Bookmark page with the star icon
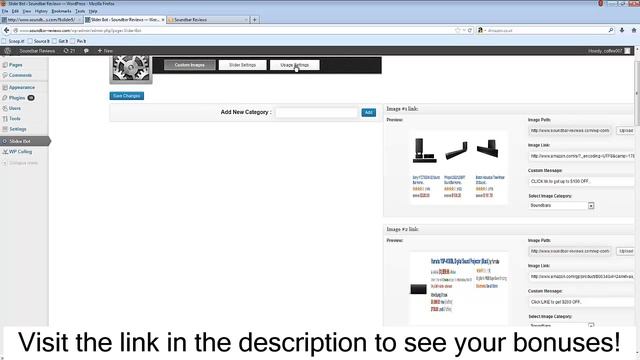640x360 pixels. coord(458,30)
